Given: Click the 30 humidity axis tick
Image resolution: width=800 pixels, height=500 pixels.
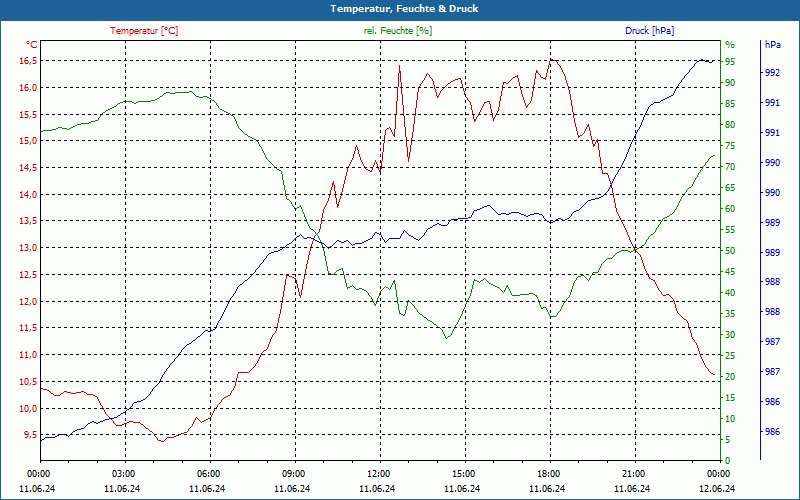Looking at the screenshot, I should click(x=730, y=335).
